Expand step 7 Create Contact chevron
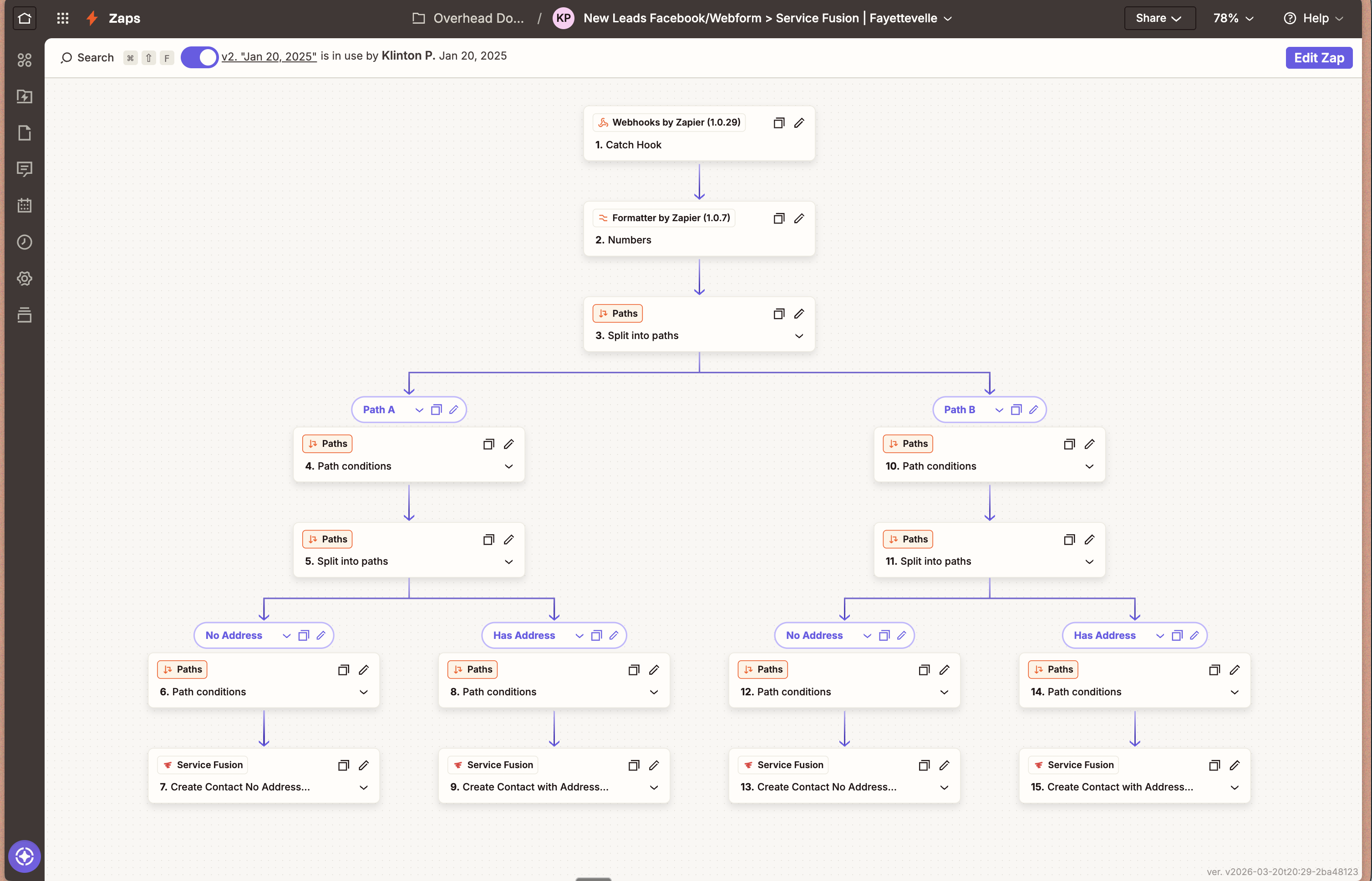Image resolution: width=1372 pixels, height=881 pixels. 363,788
